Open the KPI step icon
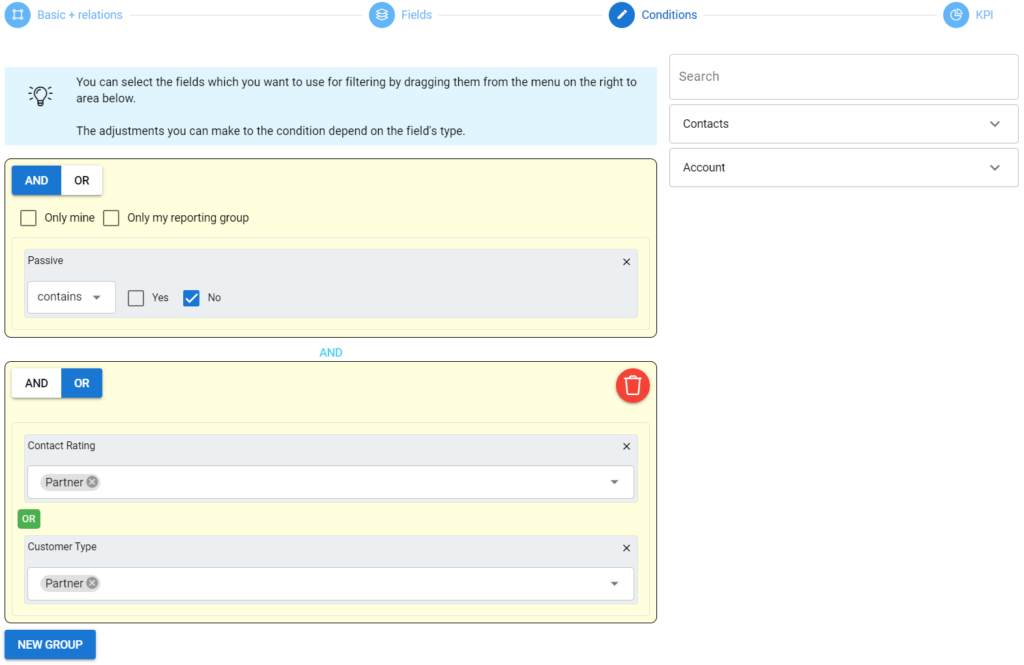This screenshot has width=1024, height=665. (955, 14)
